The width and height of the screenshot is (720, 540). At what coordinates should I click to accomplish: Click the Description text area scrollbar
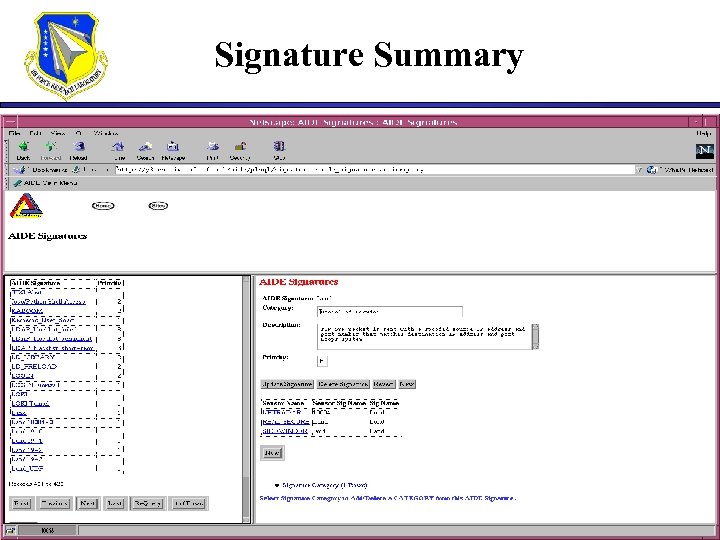pos(535,337)
